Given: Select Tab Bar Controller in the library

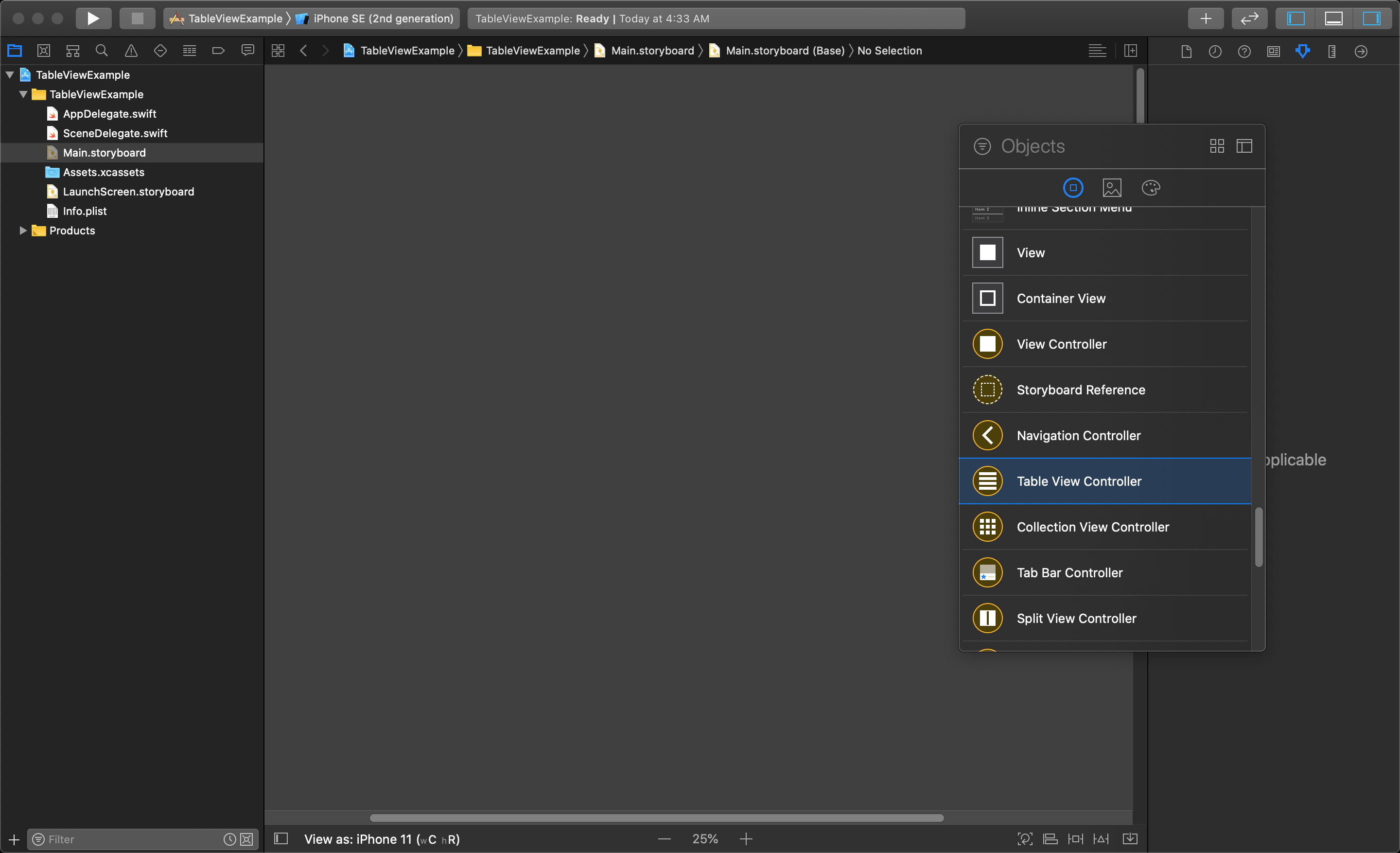Looking at the screenshot, I should pyautogui.click(x=1105, y=572).
